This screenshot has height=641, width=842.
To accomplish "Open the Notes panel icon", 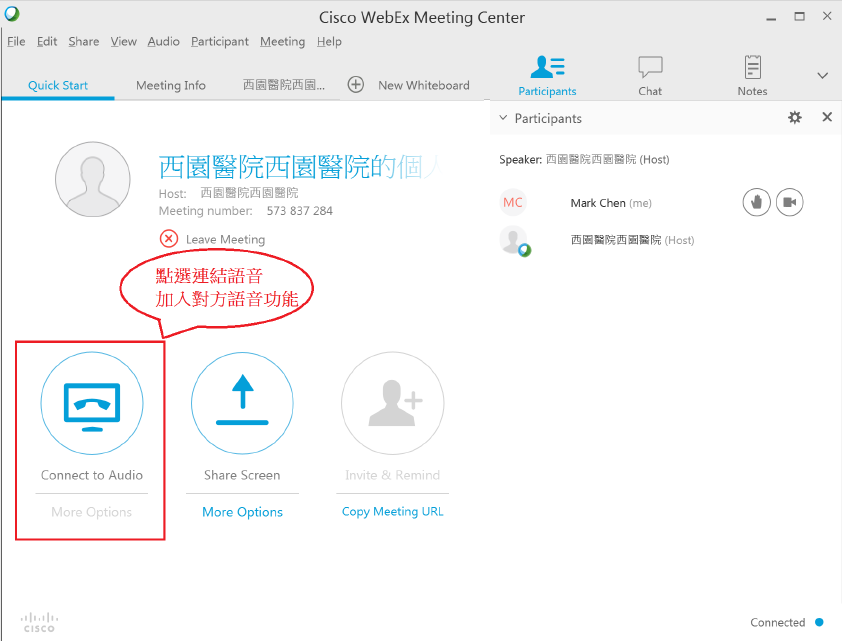I will 752,68.
